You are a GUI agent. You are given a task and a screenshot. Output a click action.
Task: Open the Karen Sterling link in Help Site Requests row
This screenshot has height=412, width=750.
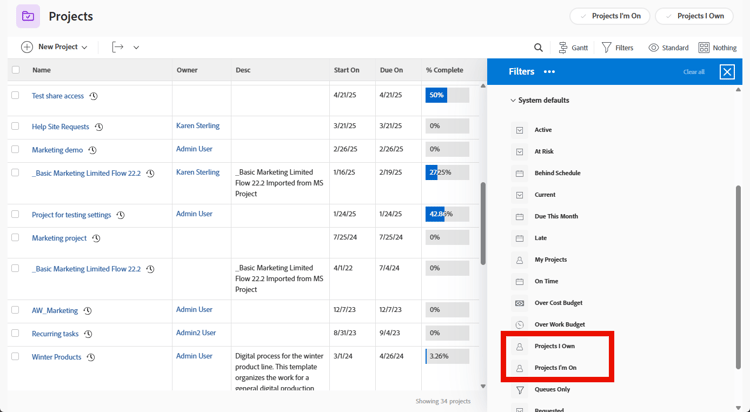[198, 126]
